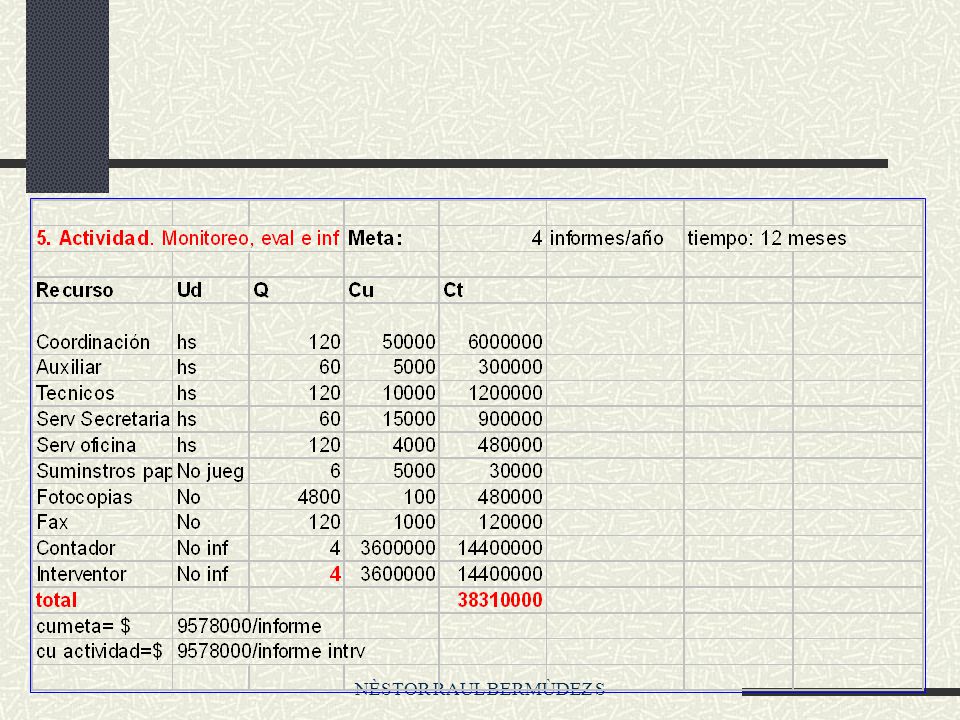This screenshot has height=720, width=960.
Task: Click total cost '1200000' for Tecnicos
Action: coord(506,393)
